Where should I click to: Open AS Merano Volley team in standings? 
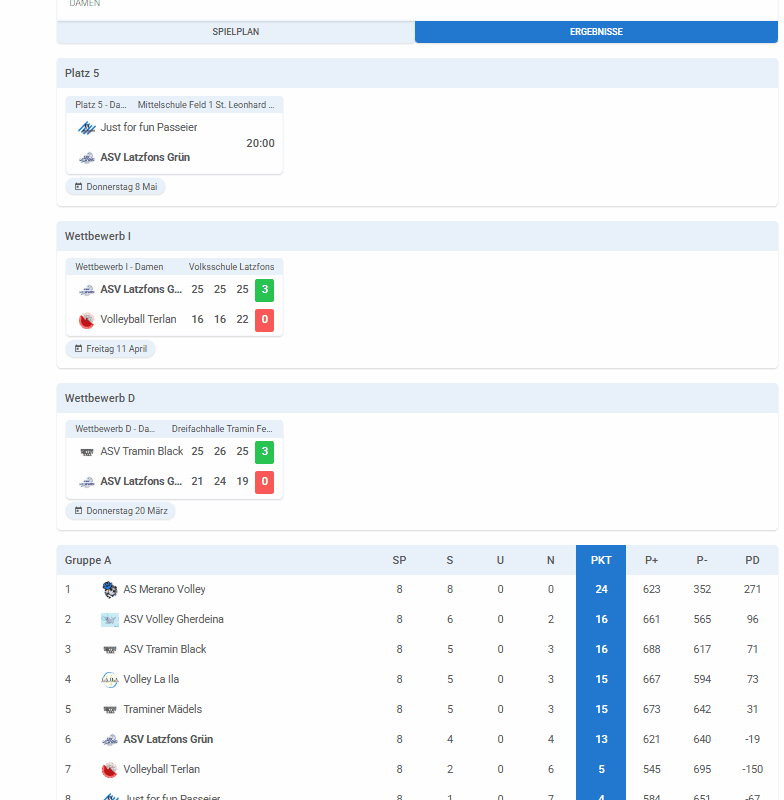pos(164,590)
